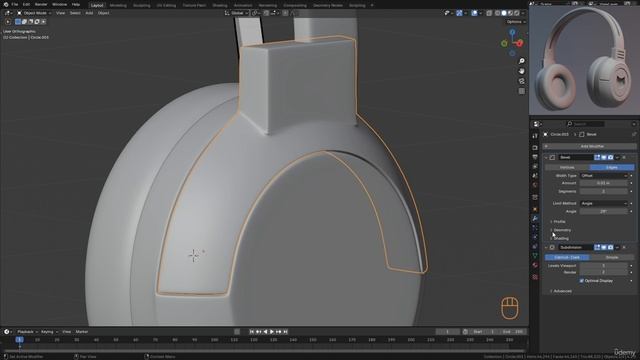
Task: Click the Bevel Amount field
Action: pyautogui.click(x=604, y=183)
